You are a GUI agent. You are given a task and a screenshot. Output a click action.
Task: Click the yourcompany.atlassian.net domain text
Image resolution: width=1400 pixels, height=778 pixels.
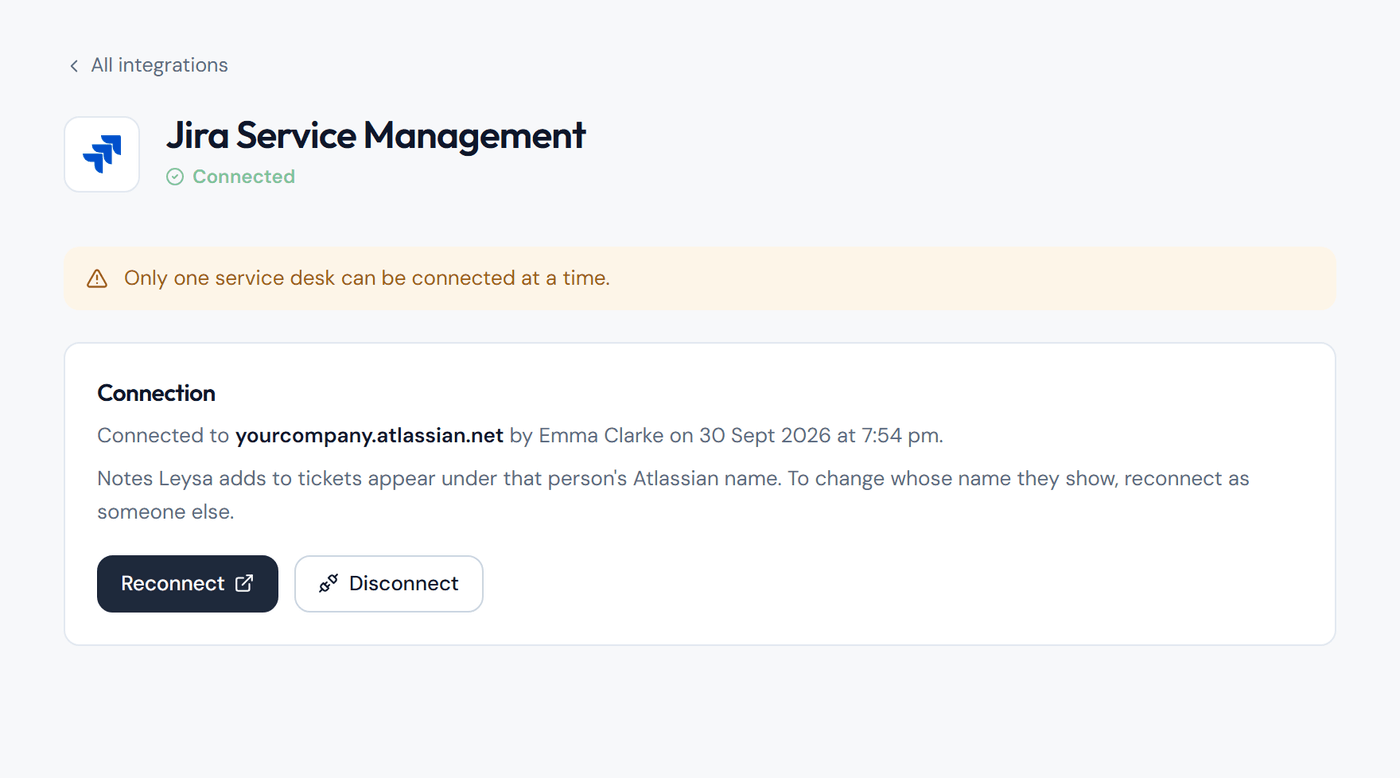pos(369,436)
